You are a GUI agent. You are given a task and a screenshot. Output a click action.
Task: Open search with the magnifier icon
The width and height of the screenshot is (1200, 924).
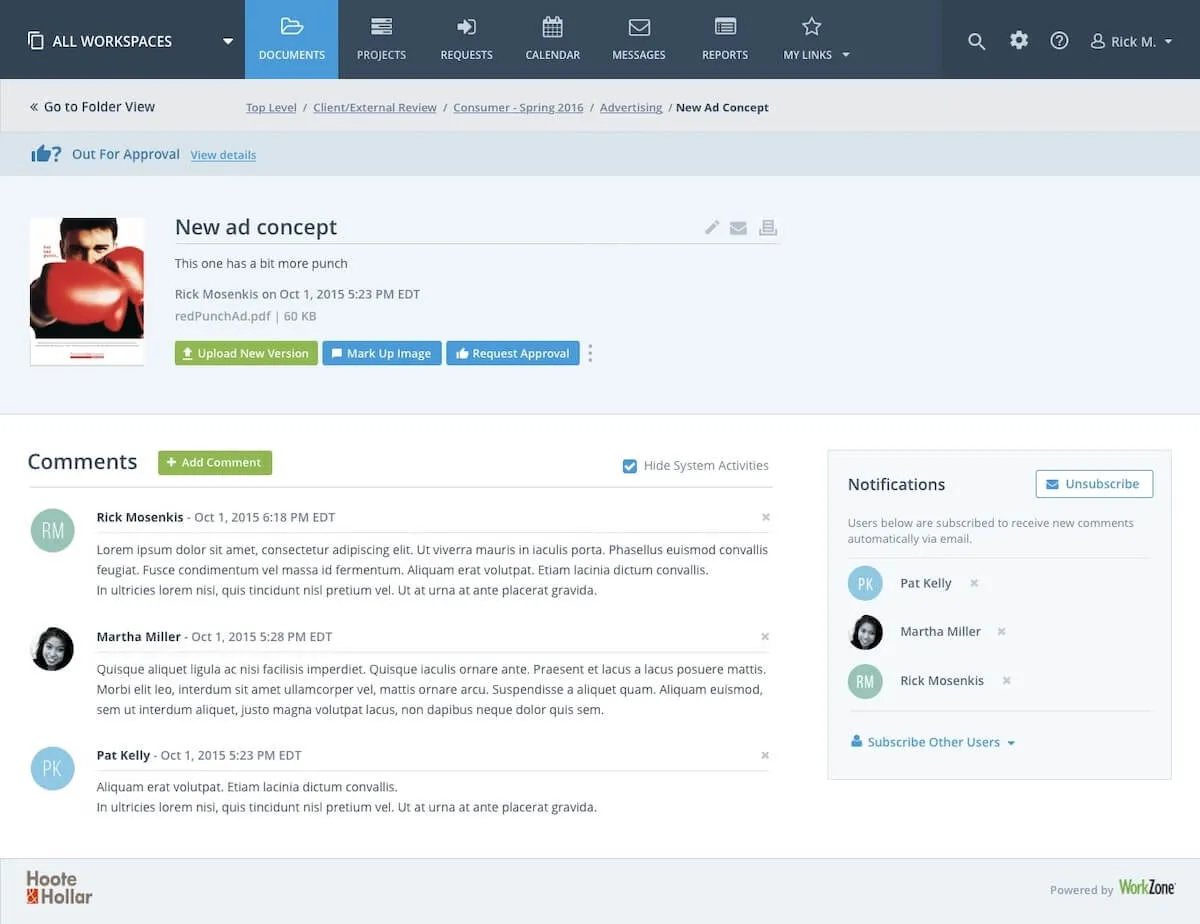pyautogui.click(x=977, y=41)
